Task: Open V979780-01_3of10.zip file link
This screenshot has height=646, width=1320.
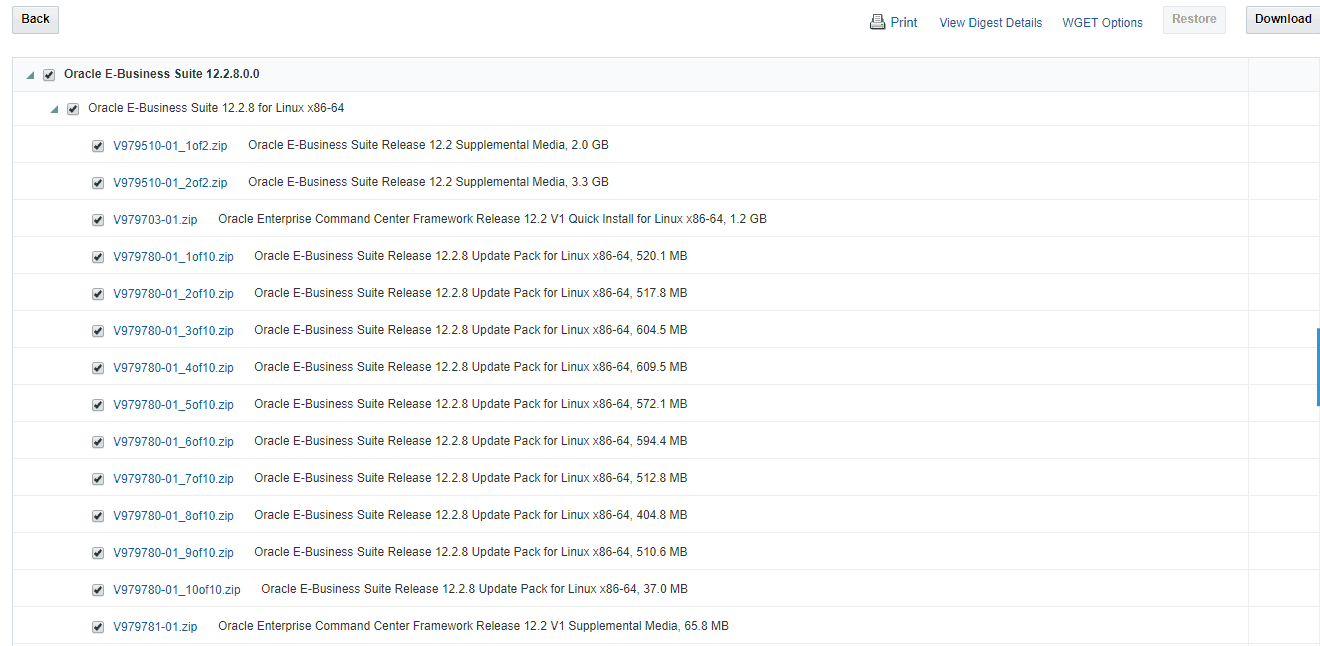Action: pos(173,331)
